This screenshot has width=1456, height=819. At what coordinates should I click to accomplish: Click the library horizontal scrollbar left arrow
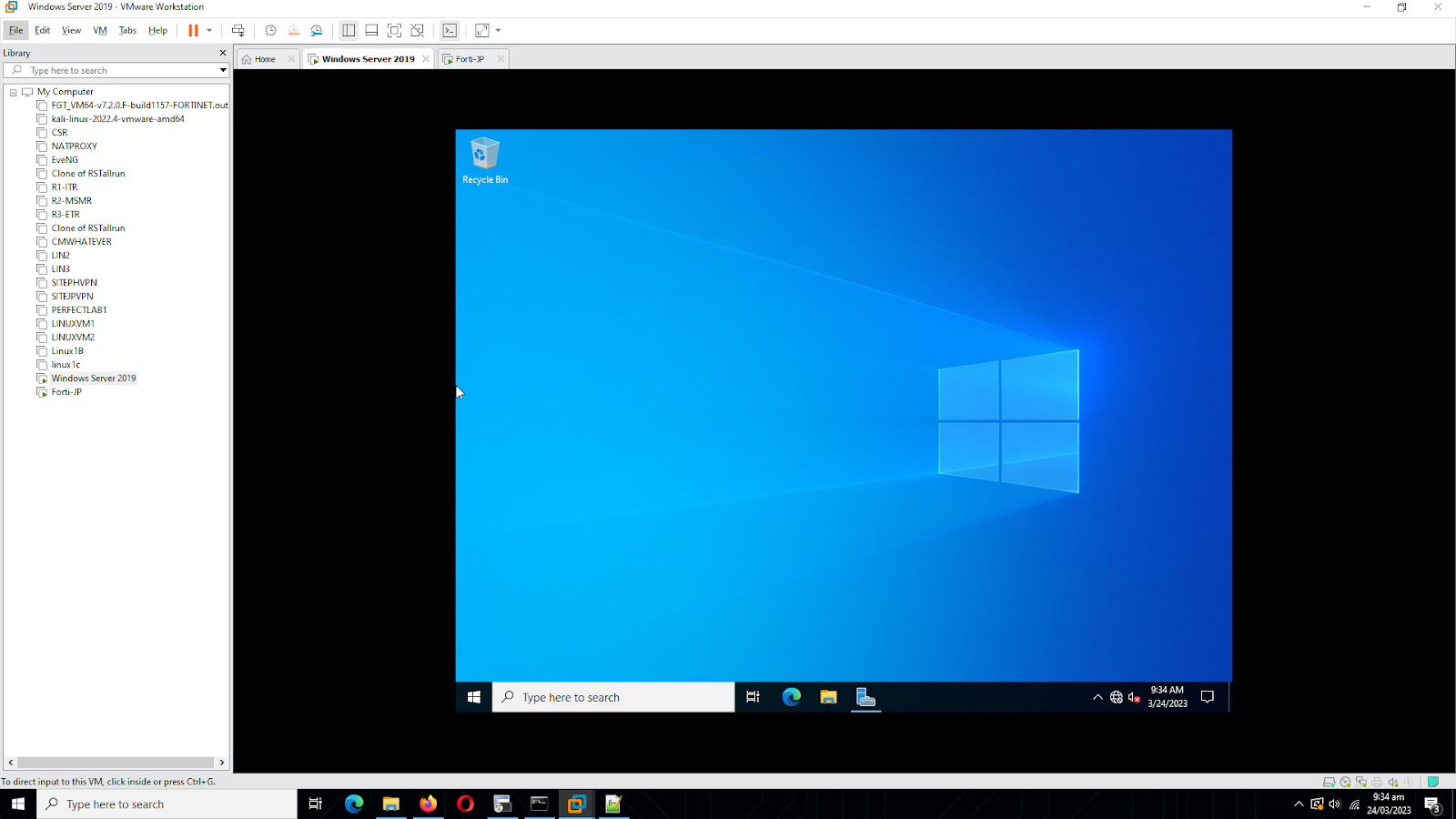point(11,763)
